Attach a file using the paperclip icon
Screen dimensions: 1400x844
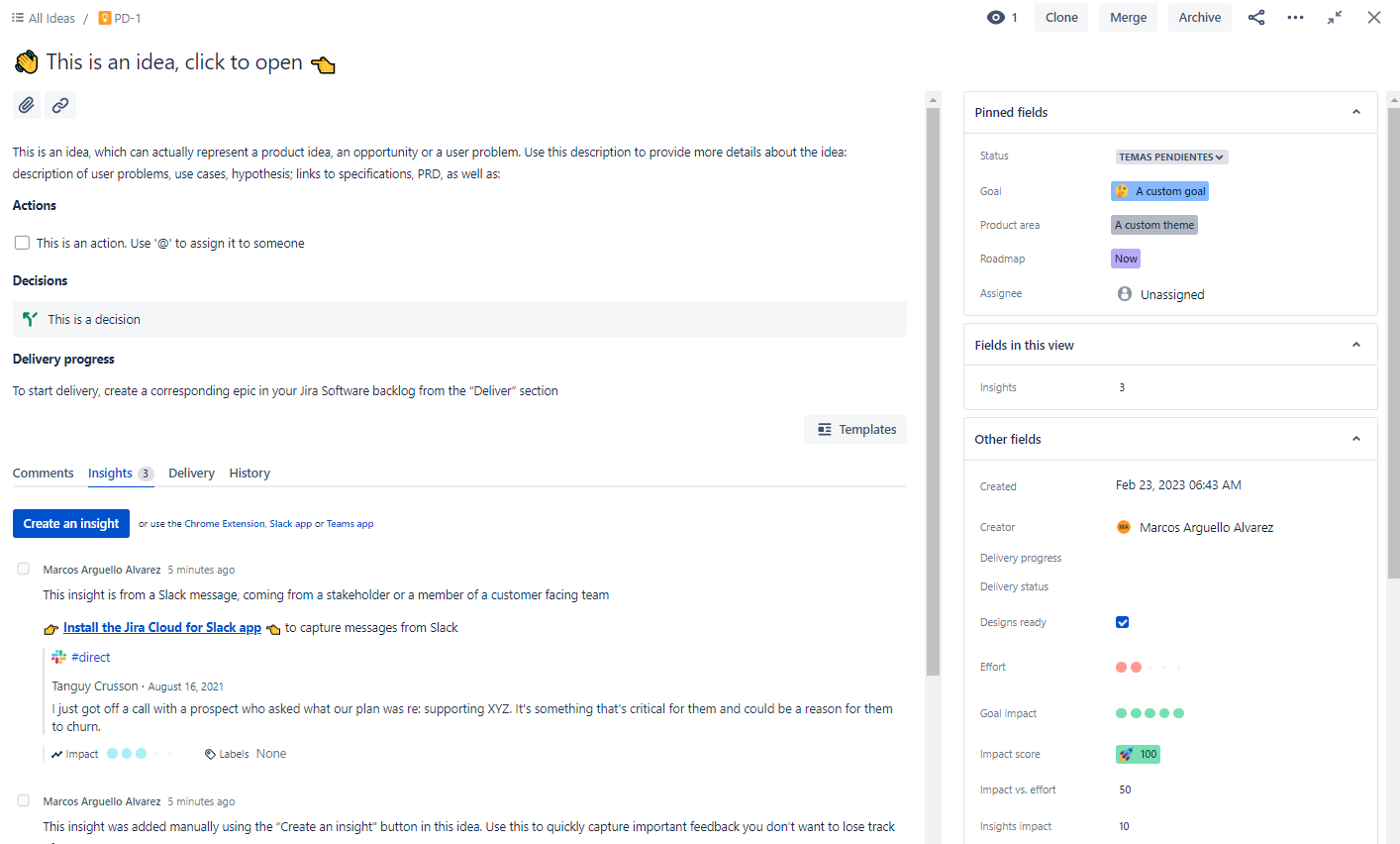26,104
